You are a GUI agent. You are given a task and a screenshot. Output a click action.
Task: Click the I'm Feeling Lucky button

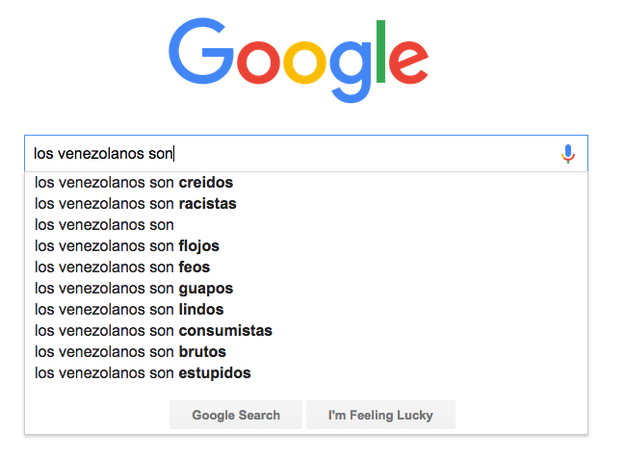click(x=381, y=415)
